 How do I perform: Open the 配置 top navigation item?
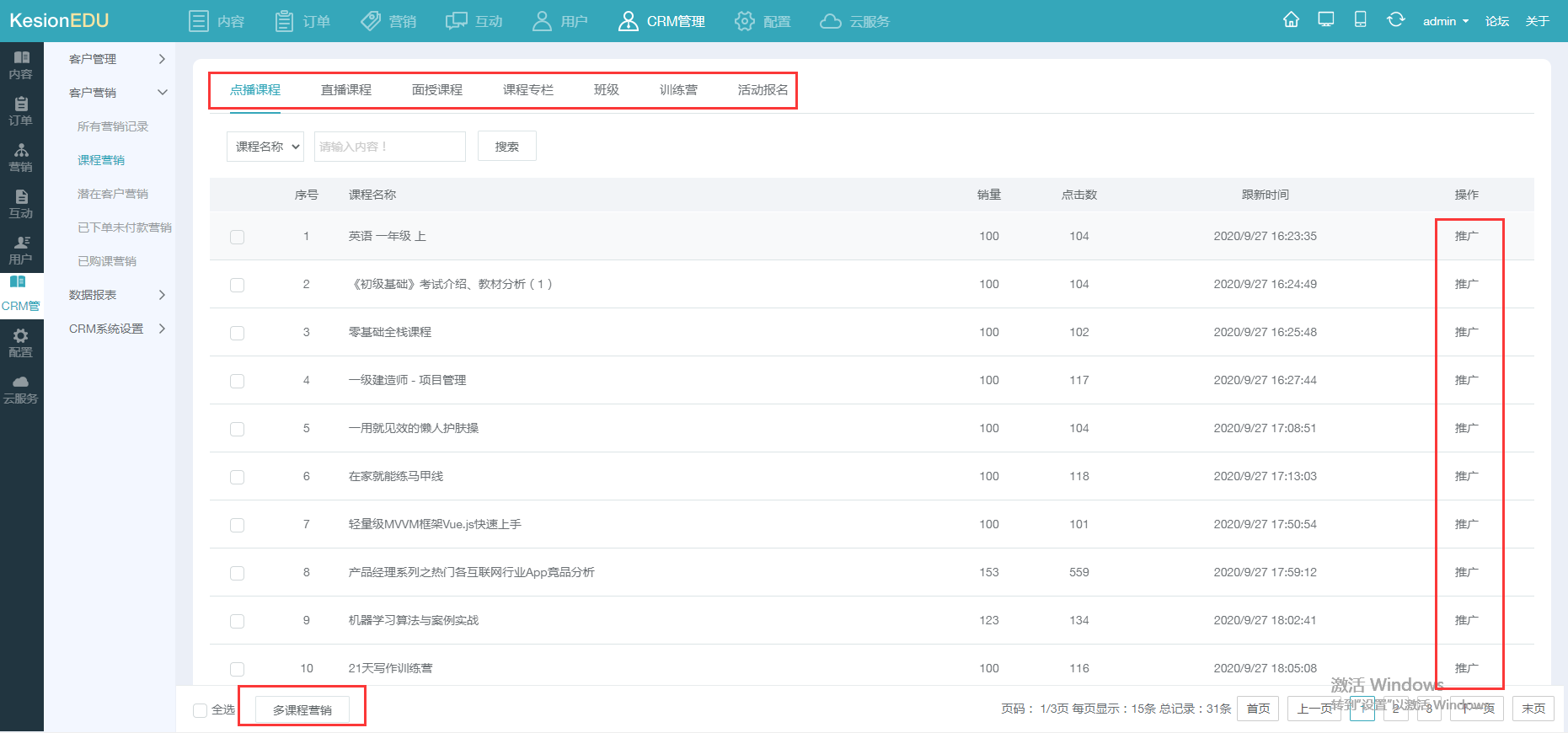(x=763, y=21)
